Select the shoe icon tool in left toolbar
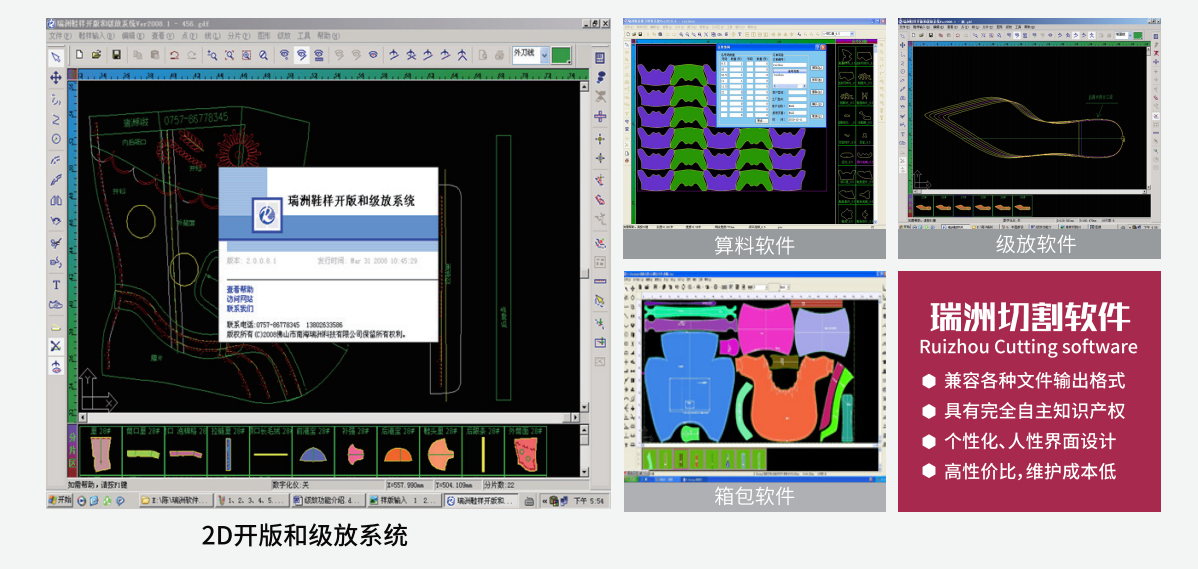Image resolution: width=1198 pixels, height=569 pixels. [x=56, y=305]
